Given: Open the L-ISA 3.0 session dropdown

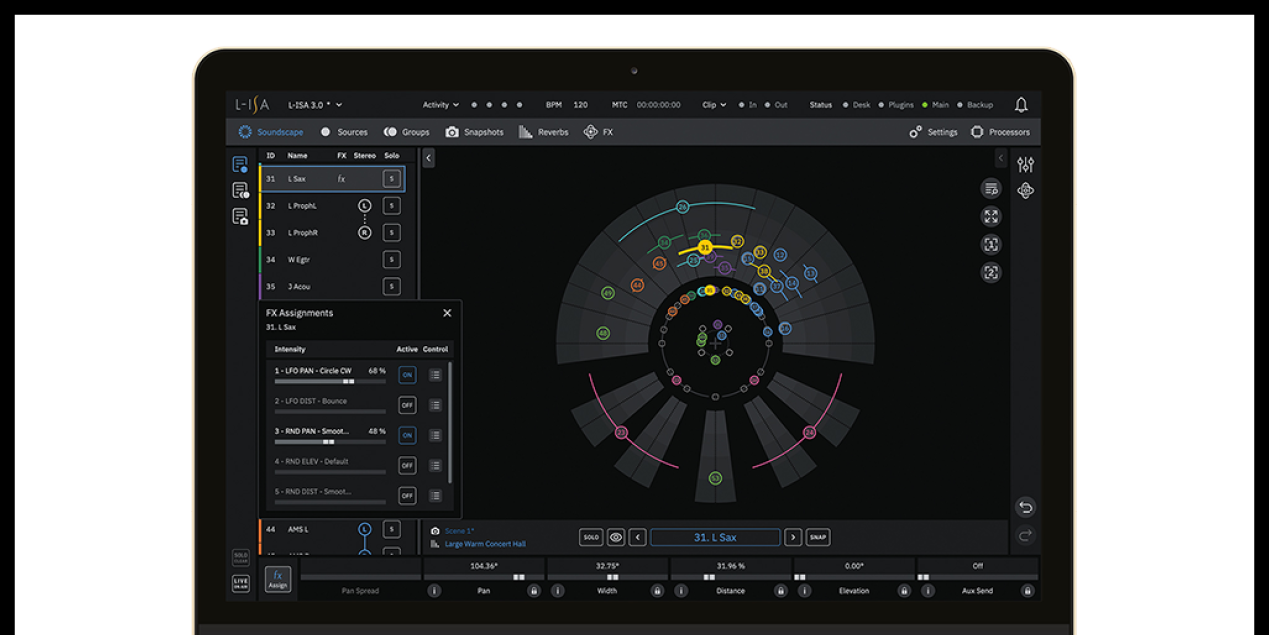Looking at the screenshot, I should click(x=315, y=105).
